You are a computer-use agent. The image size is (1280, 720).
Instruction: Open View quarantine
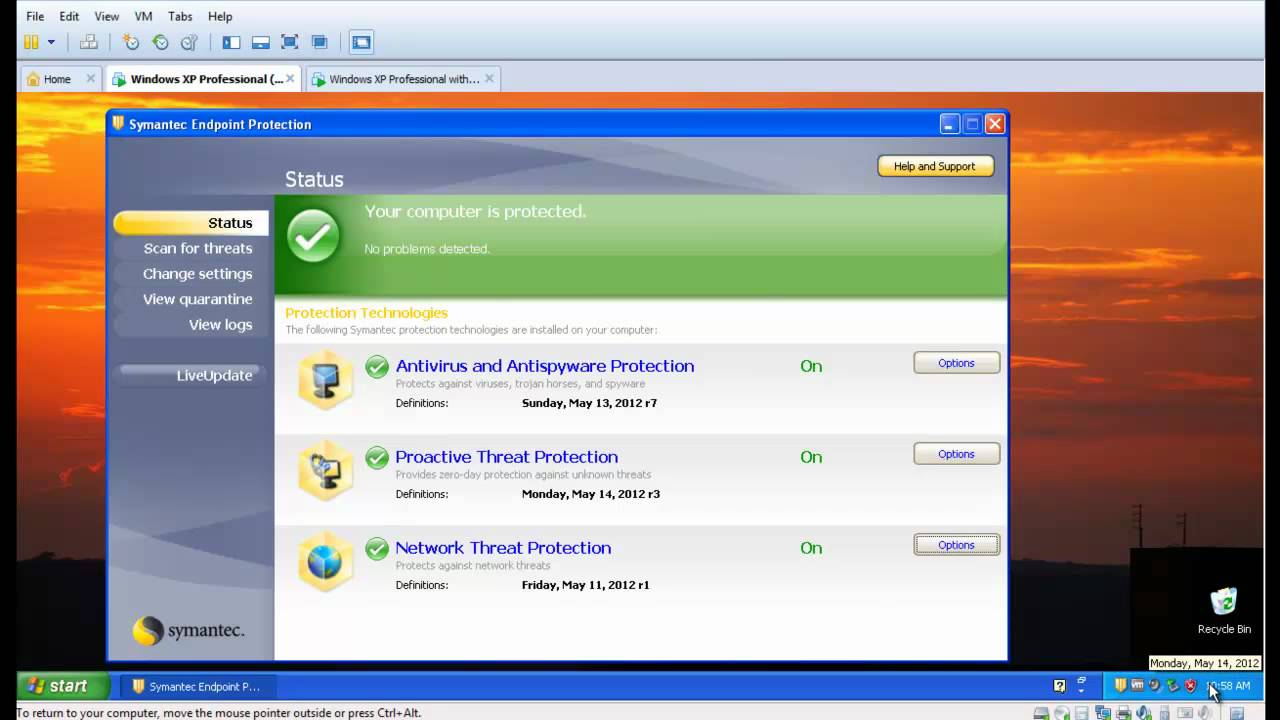[197, 299]
